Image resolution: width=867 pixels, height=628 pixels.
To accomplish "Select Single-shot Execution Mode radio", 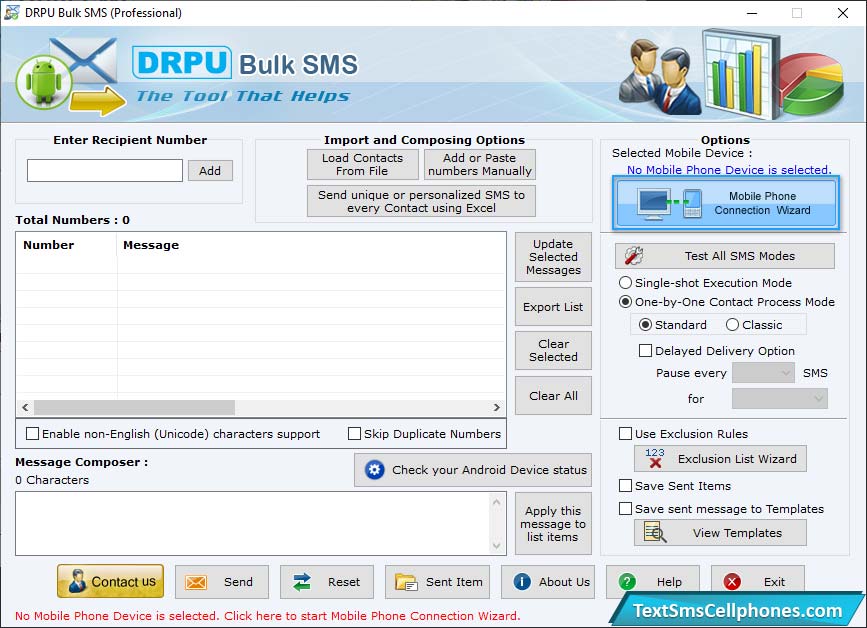I will 625,282.
